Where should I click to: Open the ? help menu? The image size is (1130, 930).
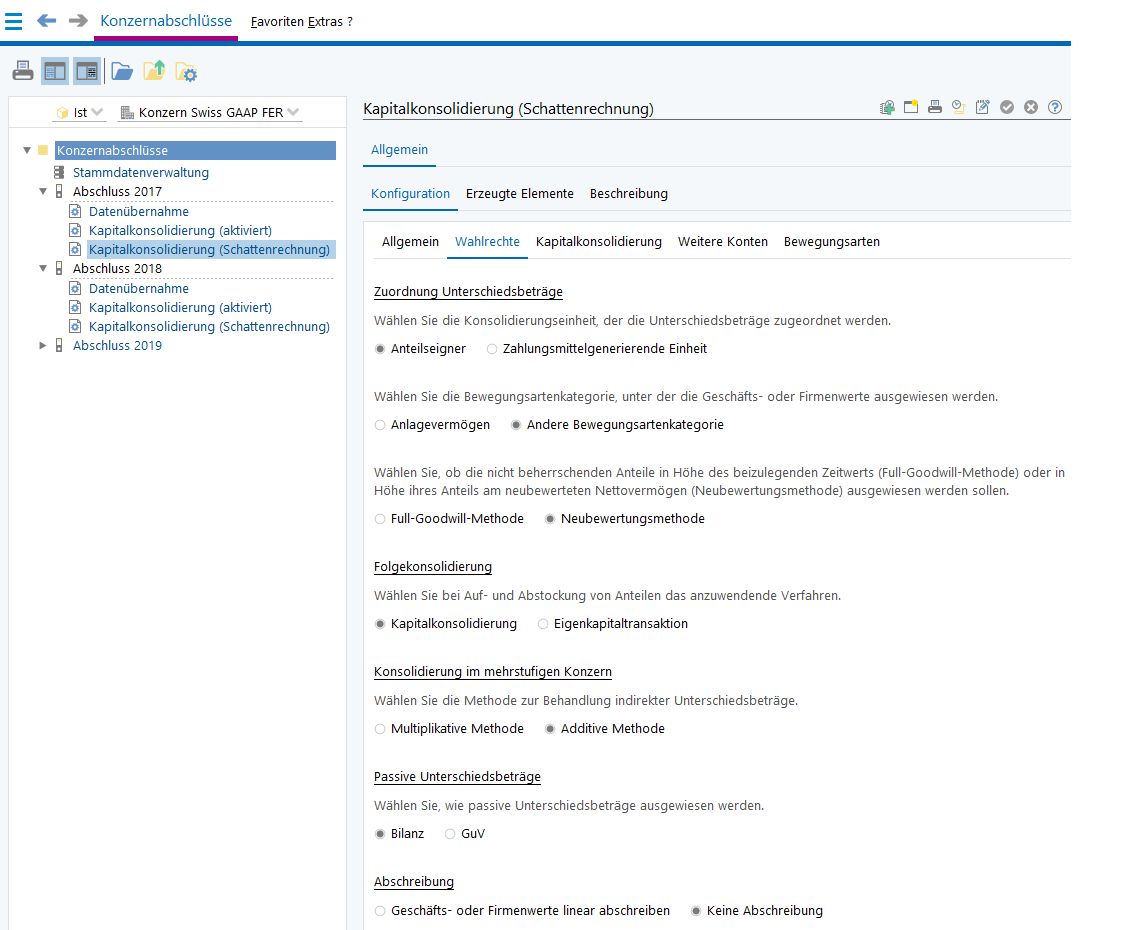(x=350, y=22)
